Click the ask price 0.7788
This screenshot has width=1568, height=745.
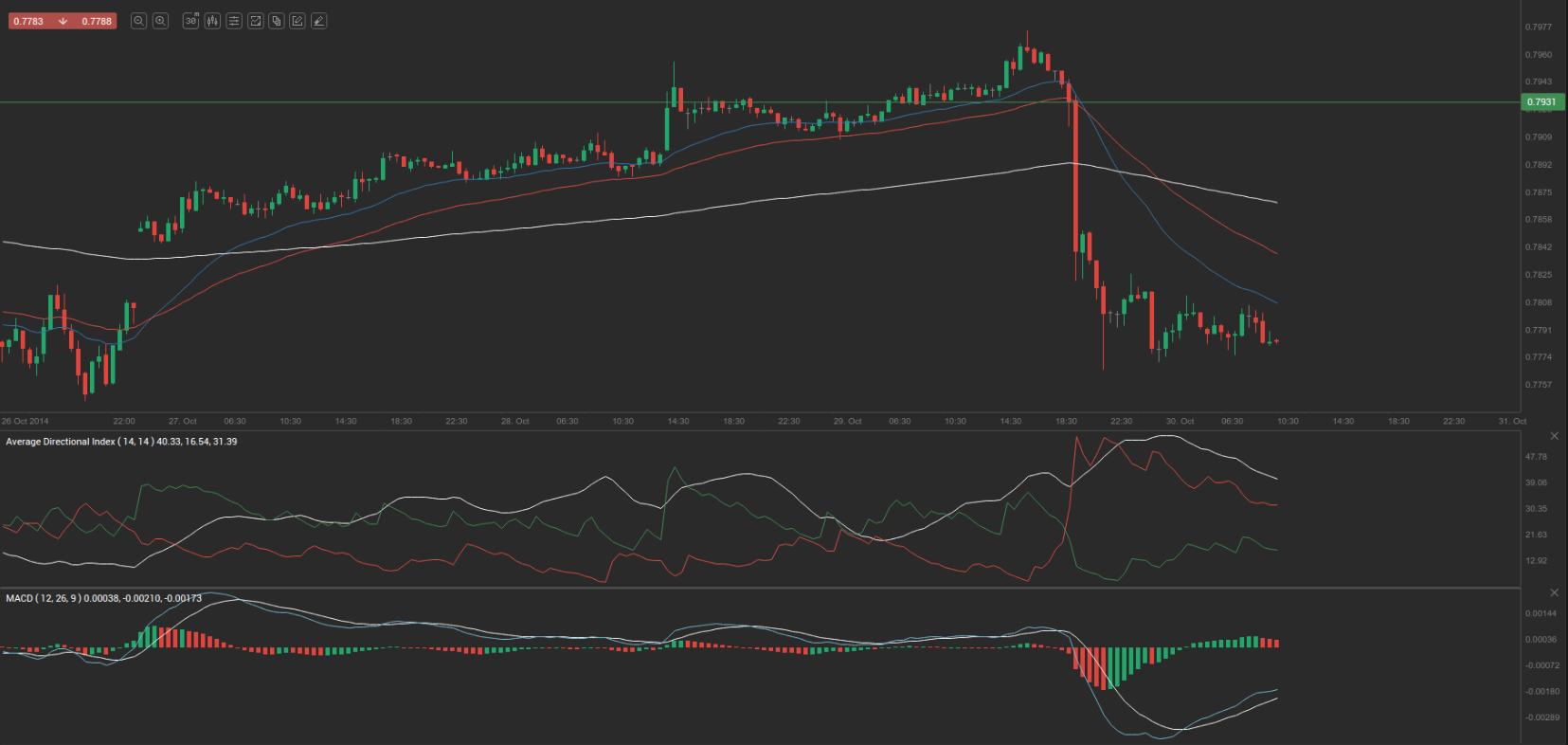(97, 21)
